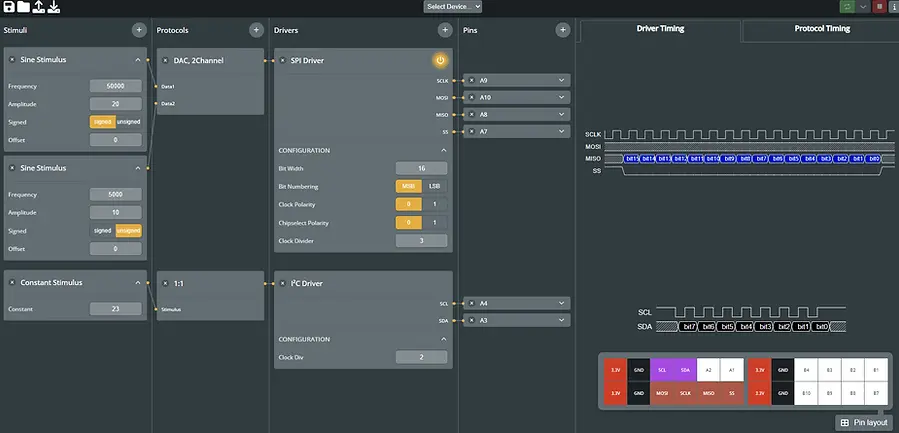Viewport: 899px width, 433px height.
Task: Click the green refresh button at top right
Action: click(846, 7)
